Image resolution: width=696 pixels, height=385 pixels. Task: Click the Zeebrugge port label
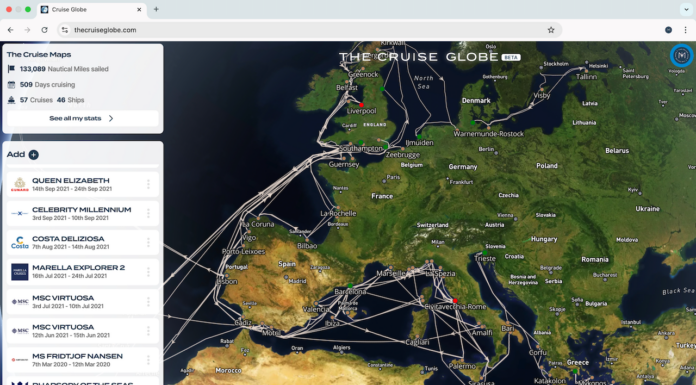tap(403, 155)
